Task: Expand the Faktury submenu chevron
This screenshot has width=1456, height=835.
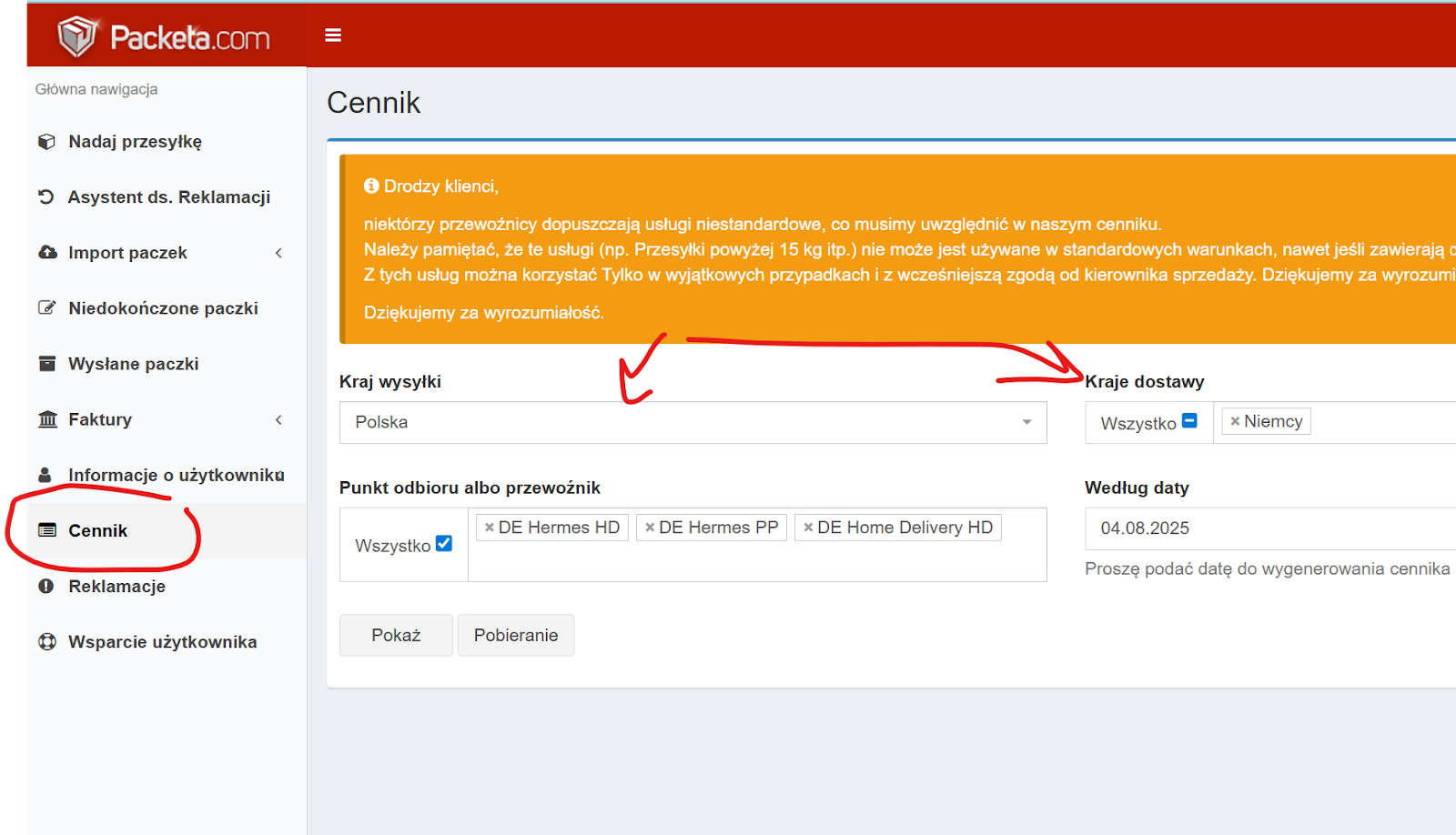Action: [278, 419]
